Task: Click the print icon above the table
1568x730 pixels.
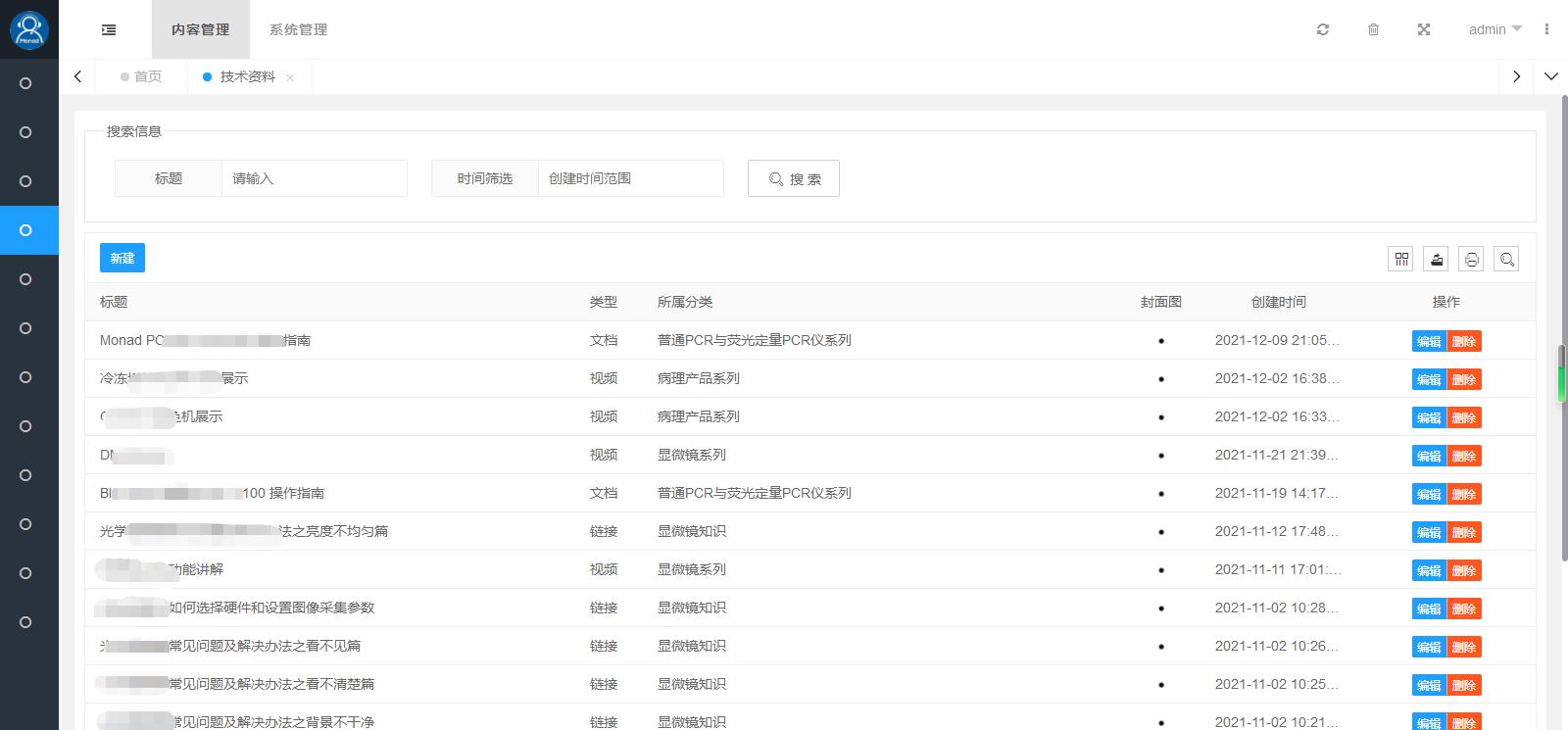Action: coord(1471,259)
